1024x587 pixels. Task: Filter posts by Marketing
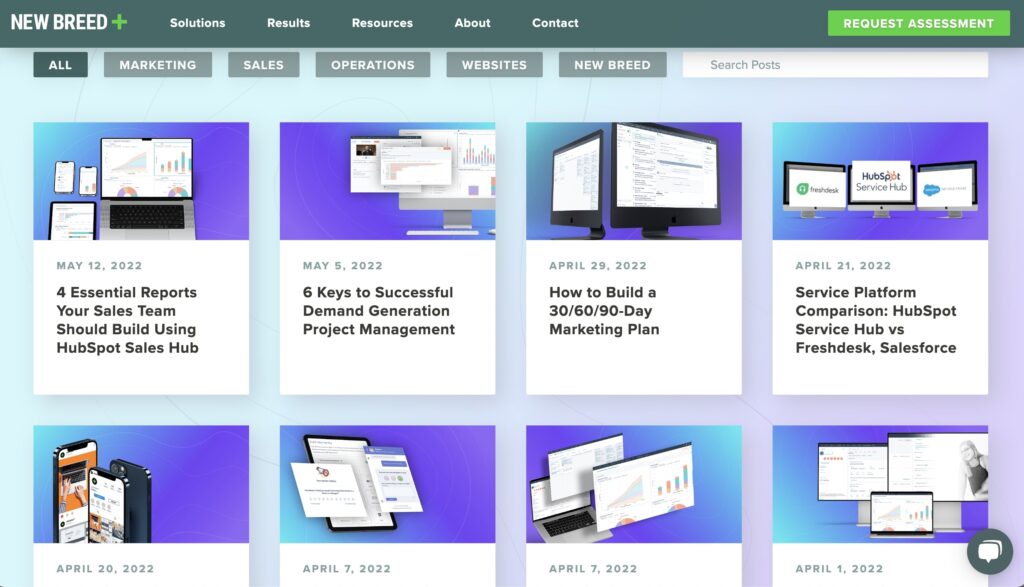pos(157,65)
